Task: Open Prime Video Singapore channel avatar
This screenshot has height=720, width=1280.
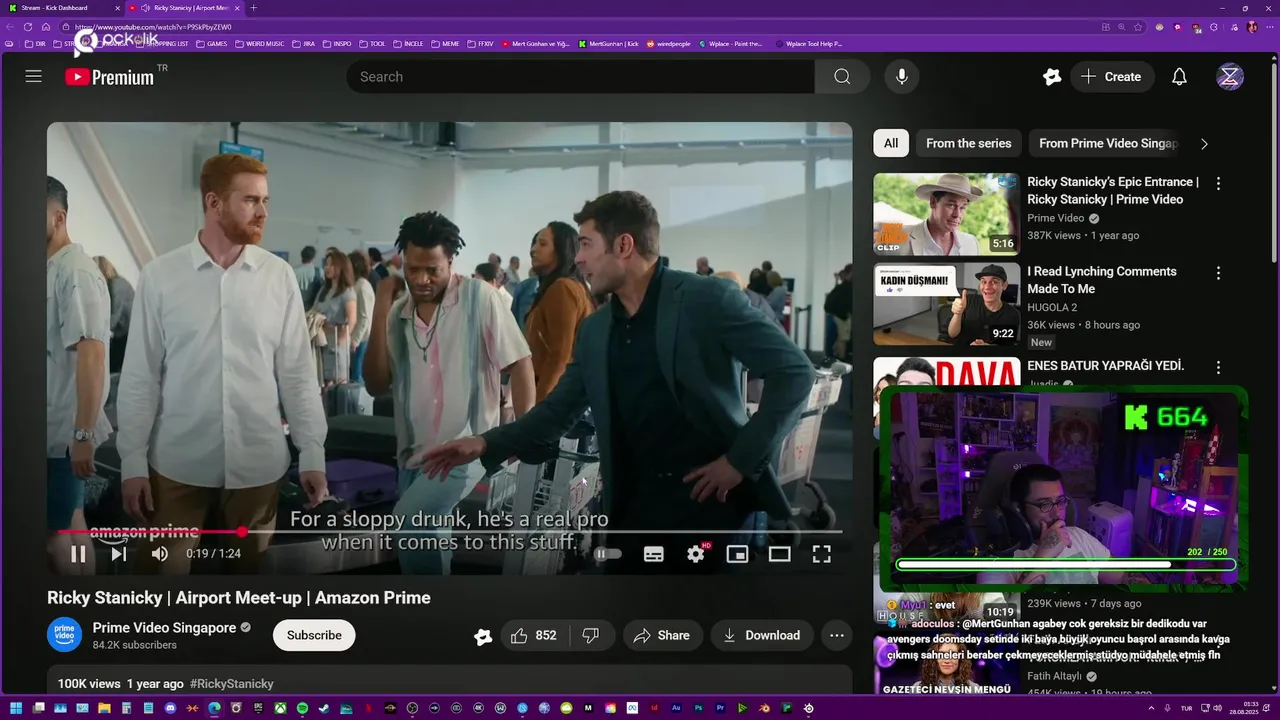Action: (65, 635)
